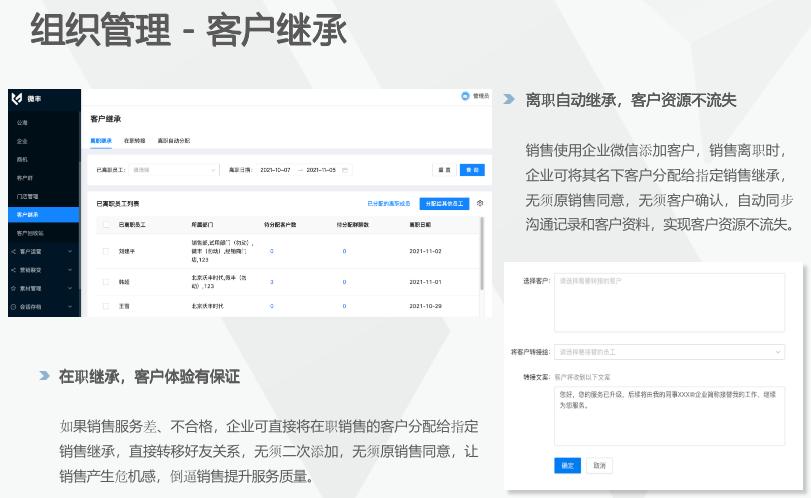The width and height of the screenshot is (811, 498).
Task: Click the share icon beside 客户运营
Action: 13,251
